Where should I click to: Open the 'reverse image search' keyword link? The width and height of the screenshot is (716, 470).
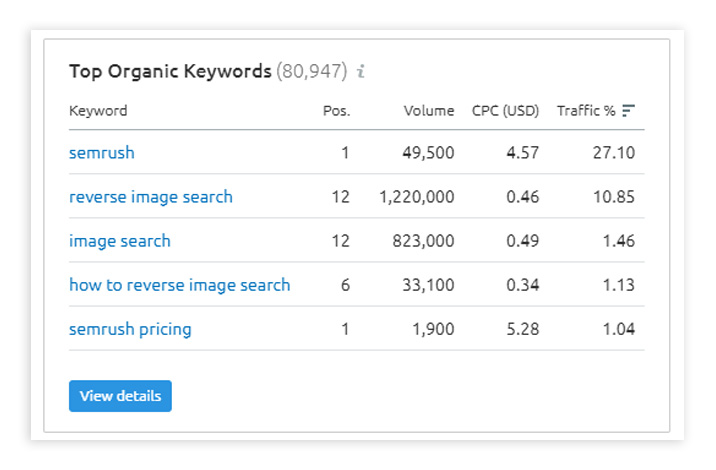coord(150,197)
